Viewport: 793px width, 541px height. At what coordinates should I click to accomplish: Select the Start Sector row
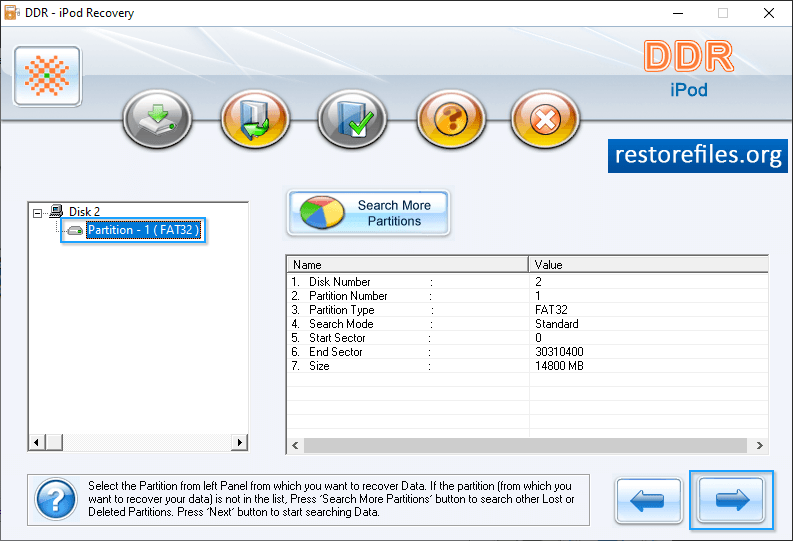(x=527, y=338)
